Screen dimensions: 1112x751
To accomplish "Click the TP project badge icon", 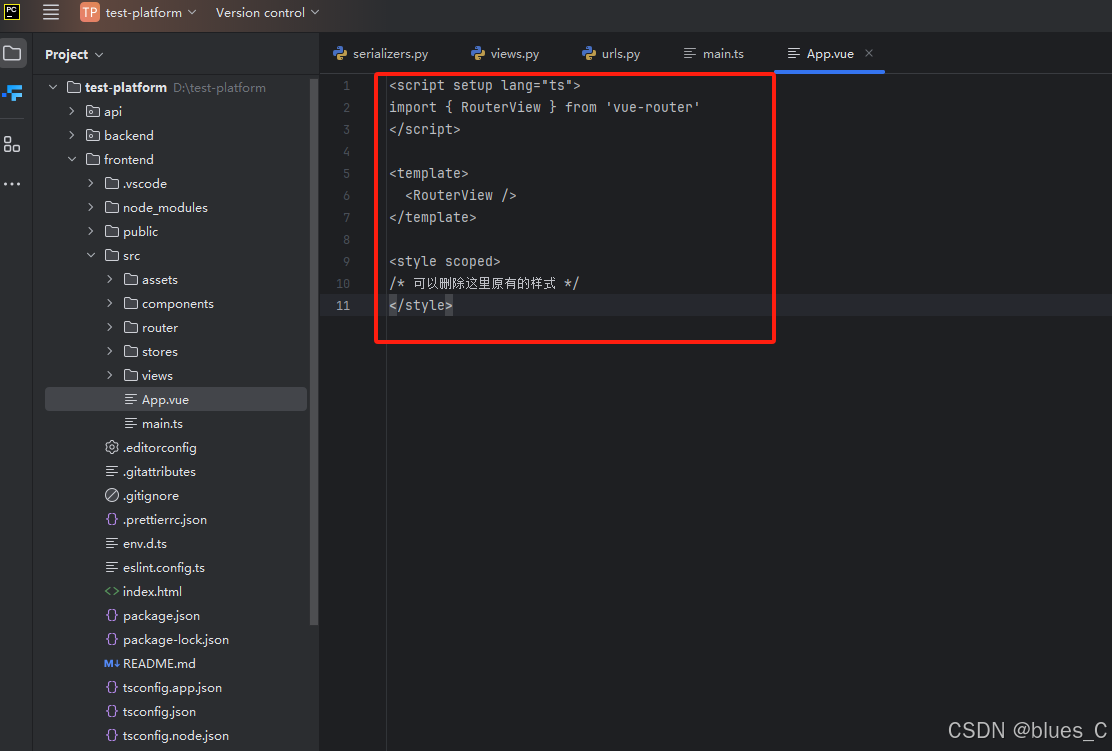I will click(89, 12).
